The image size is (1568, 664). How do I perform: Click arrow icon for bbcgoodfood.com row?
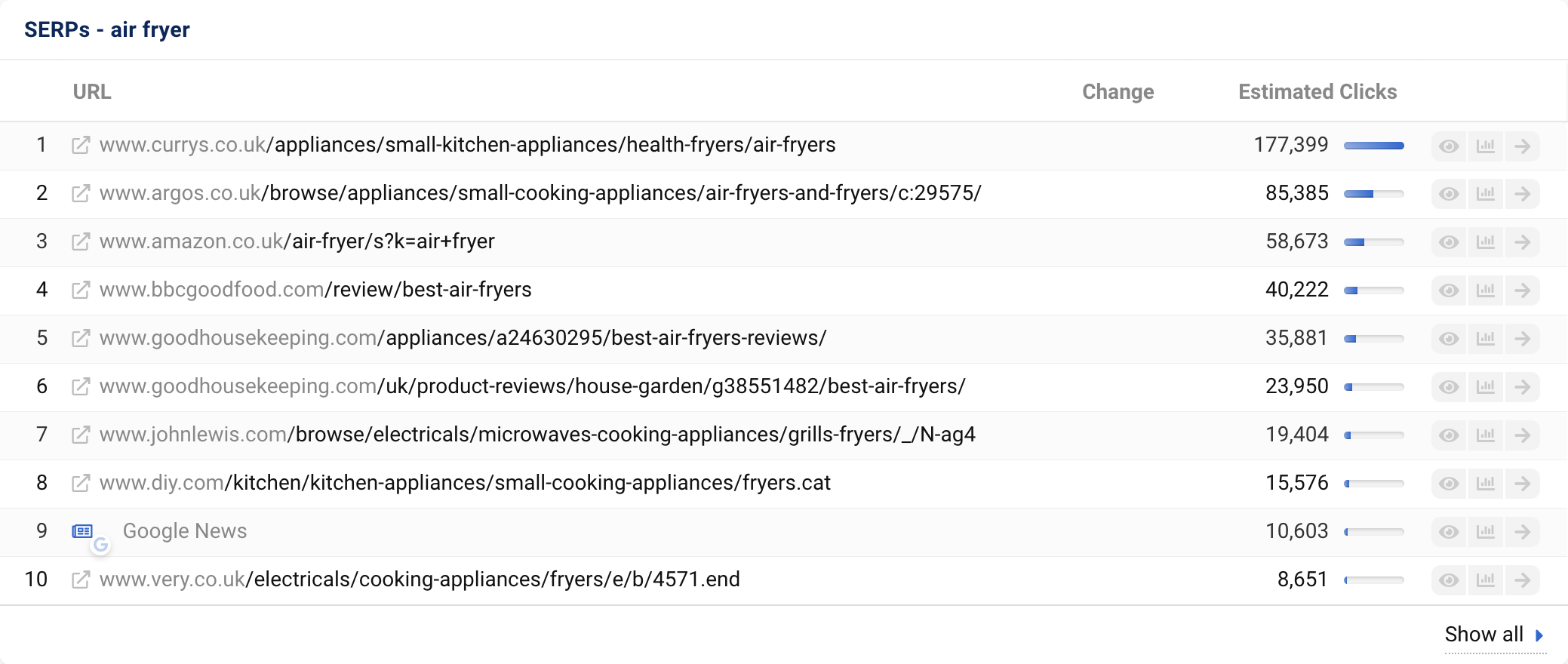click(x=1523, y=290)
